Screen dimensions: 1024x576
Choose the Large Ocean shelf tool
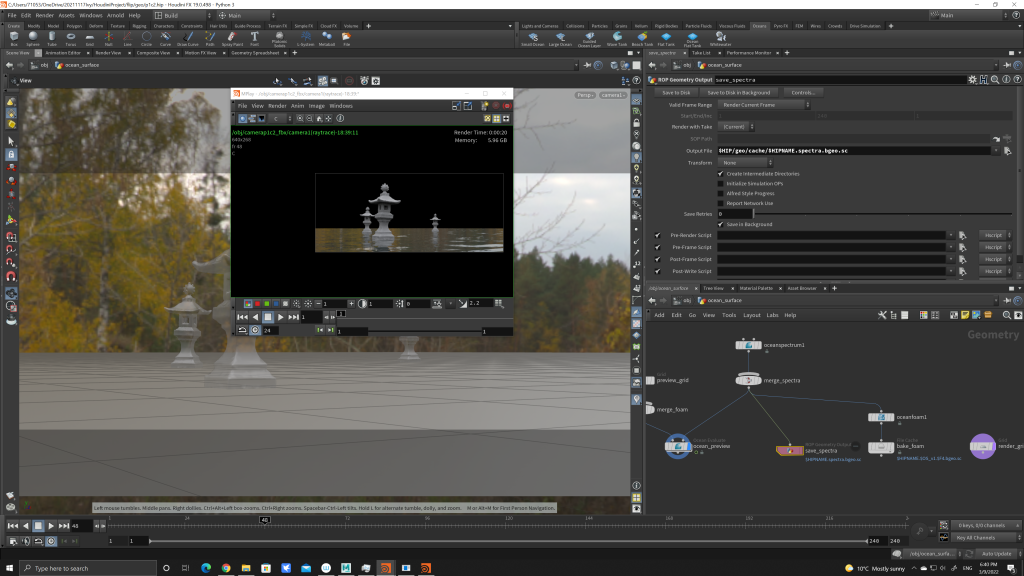(x=561, y=38)
